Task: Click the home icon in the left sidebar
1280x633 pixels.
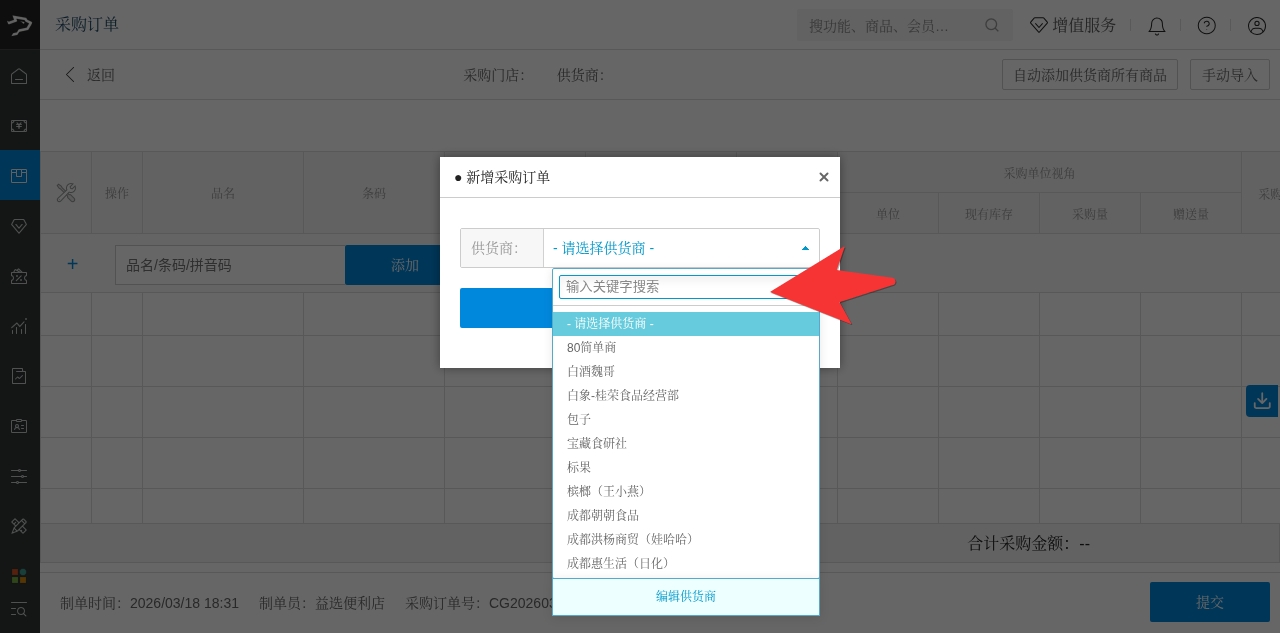Action: click(x=19, y=76)
